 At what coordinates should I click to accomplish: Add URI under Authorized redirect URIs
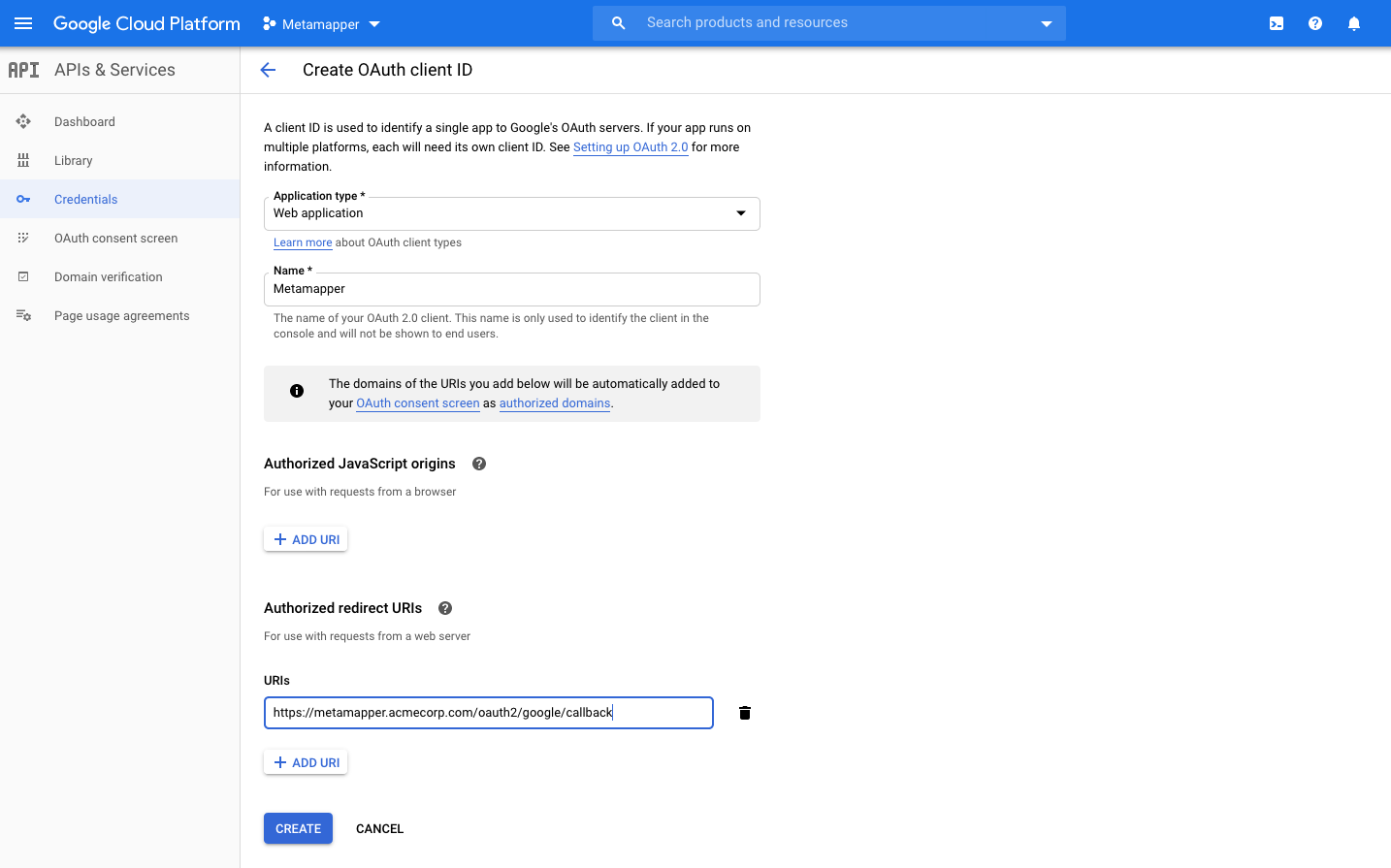306,762
